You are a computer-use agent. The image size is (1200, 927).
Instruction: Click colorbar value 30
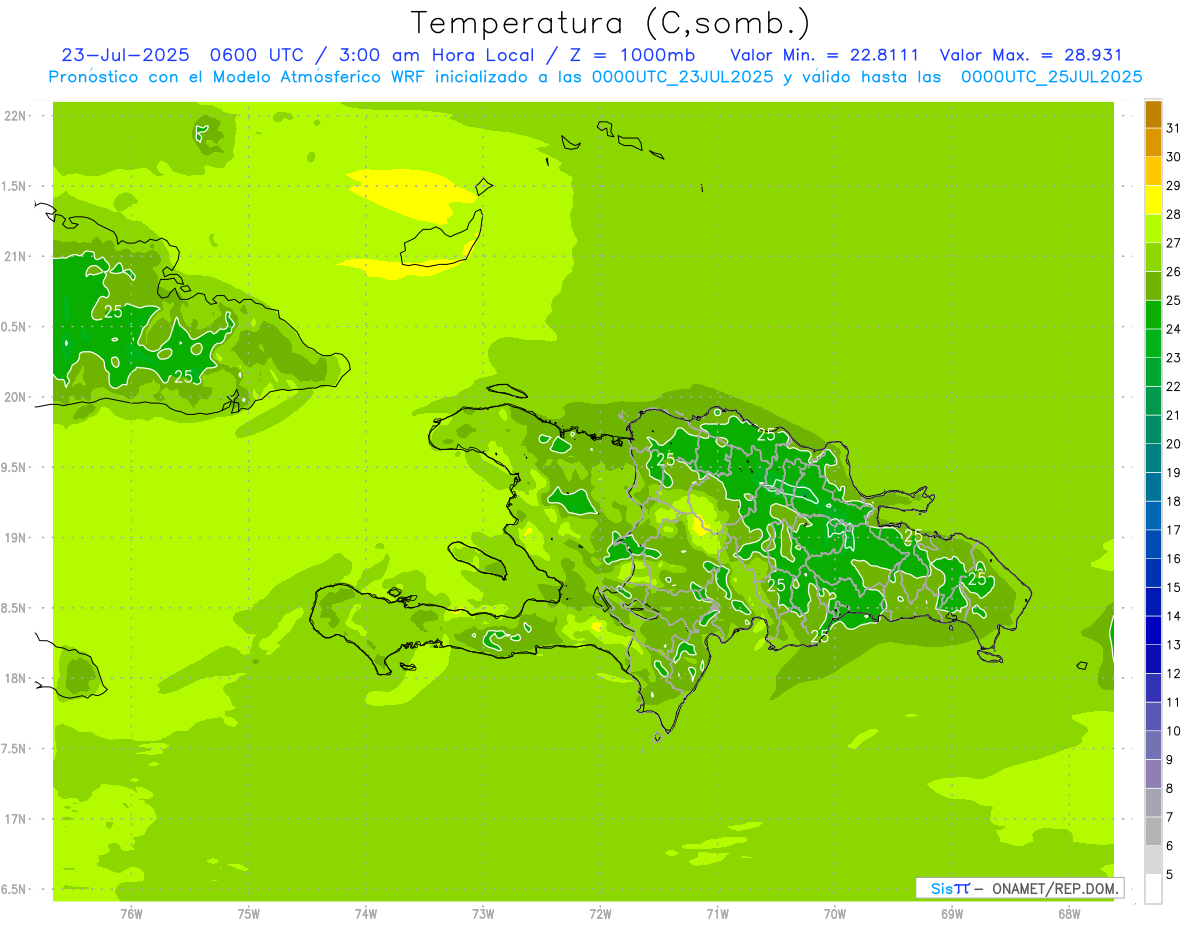[x=1173, y=157]
